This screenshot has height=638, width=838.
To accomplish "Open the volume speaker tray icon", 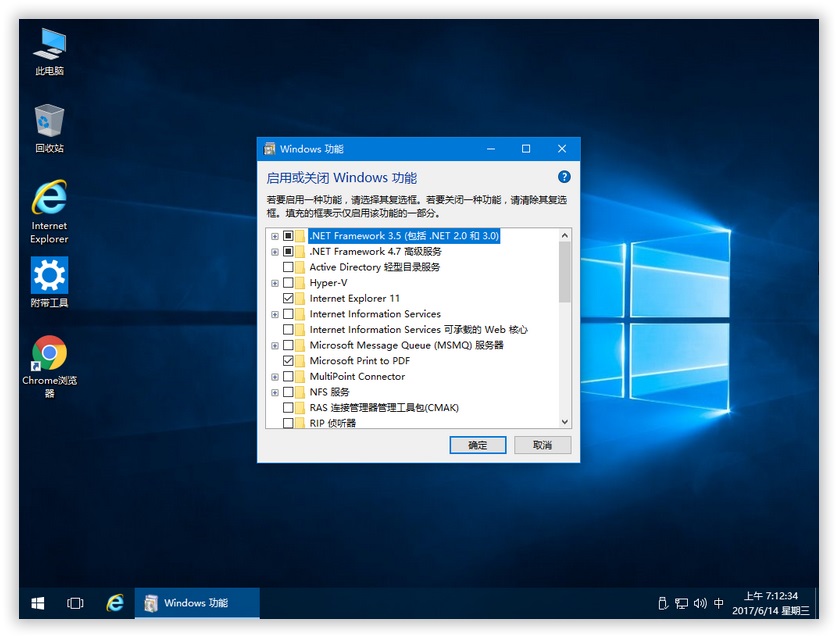I will click(x=700, y=603).
